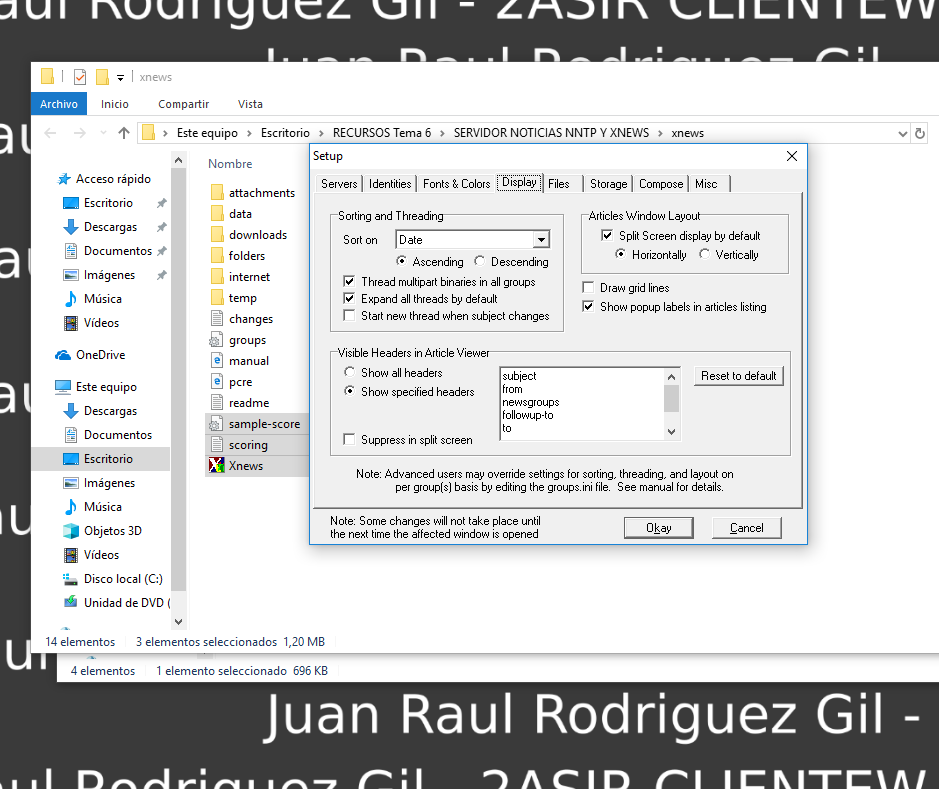This screenshot has width=939, height=789.
Task: Refresh the Explorer address bar
Action: (920, 133)
